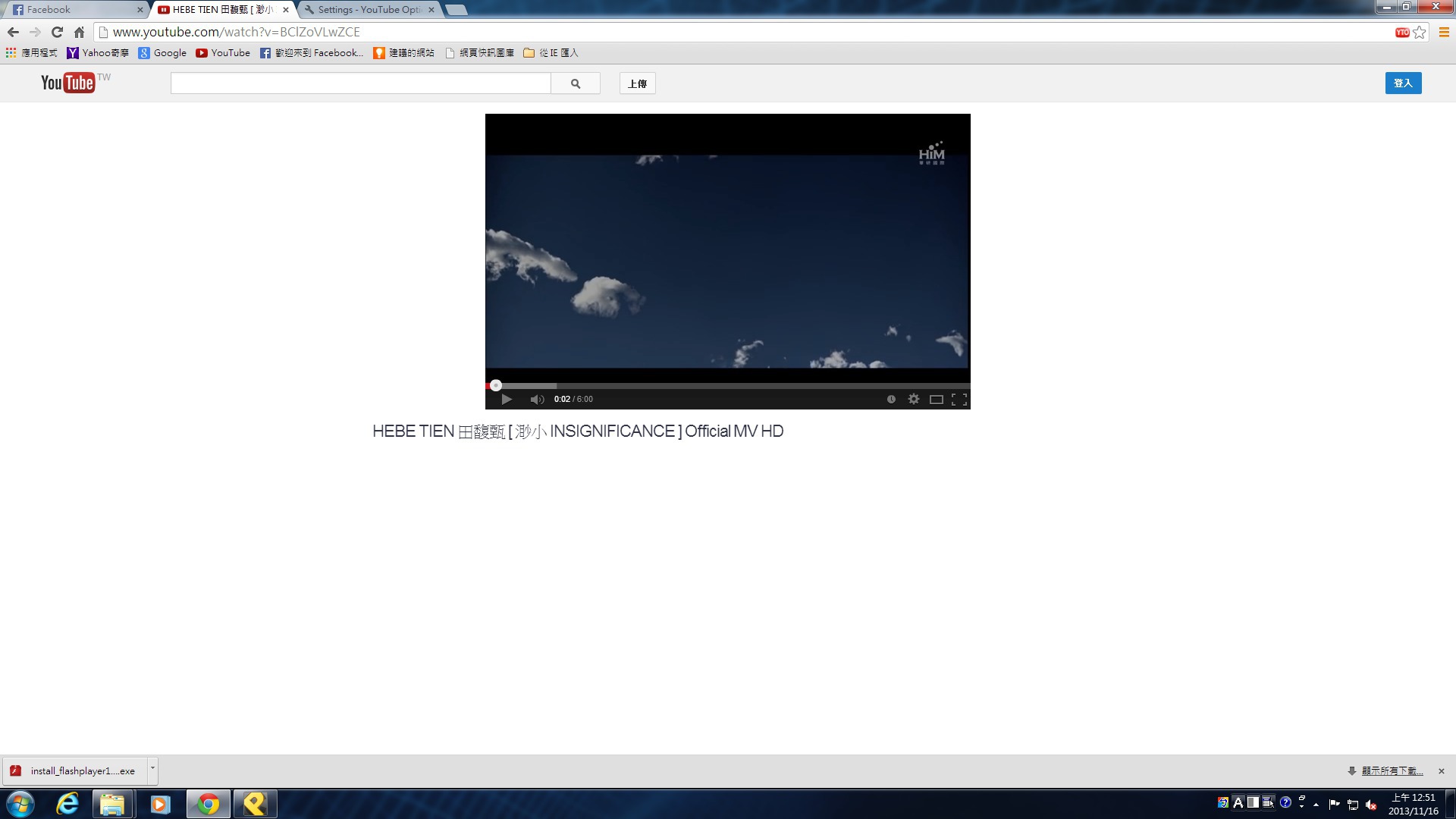Open the YouTube bookmark
Image resolution: width=1456 pixels, height=819 pixels.
(x=223, y=52)
